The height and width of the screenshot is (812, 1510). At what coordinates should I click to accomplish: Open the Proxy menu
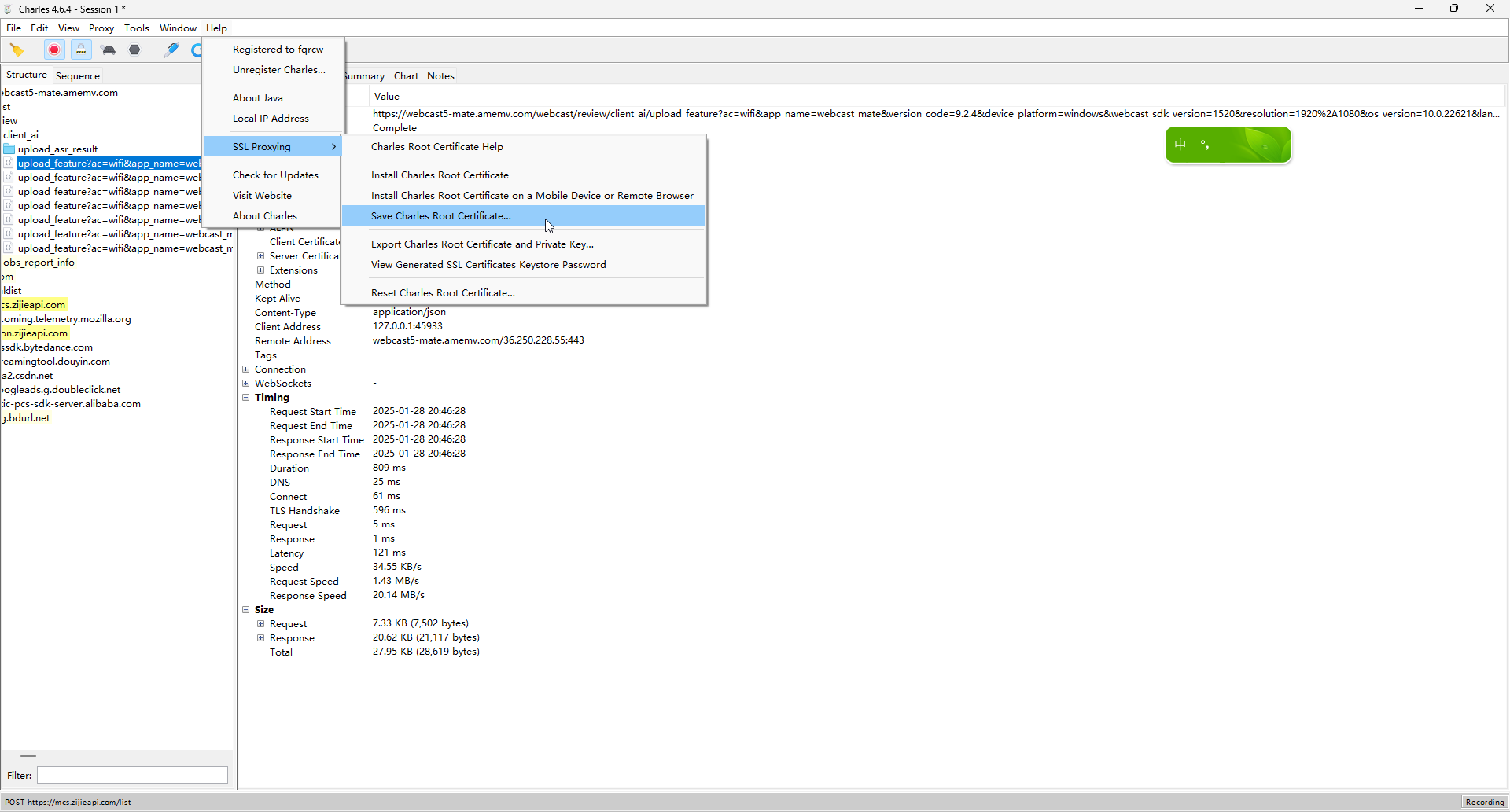101,28
